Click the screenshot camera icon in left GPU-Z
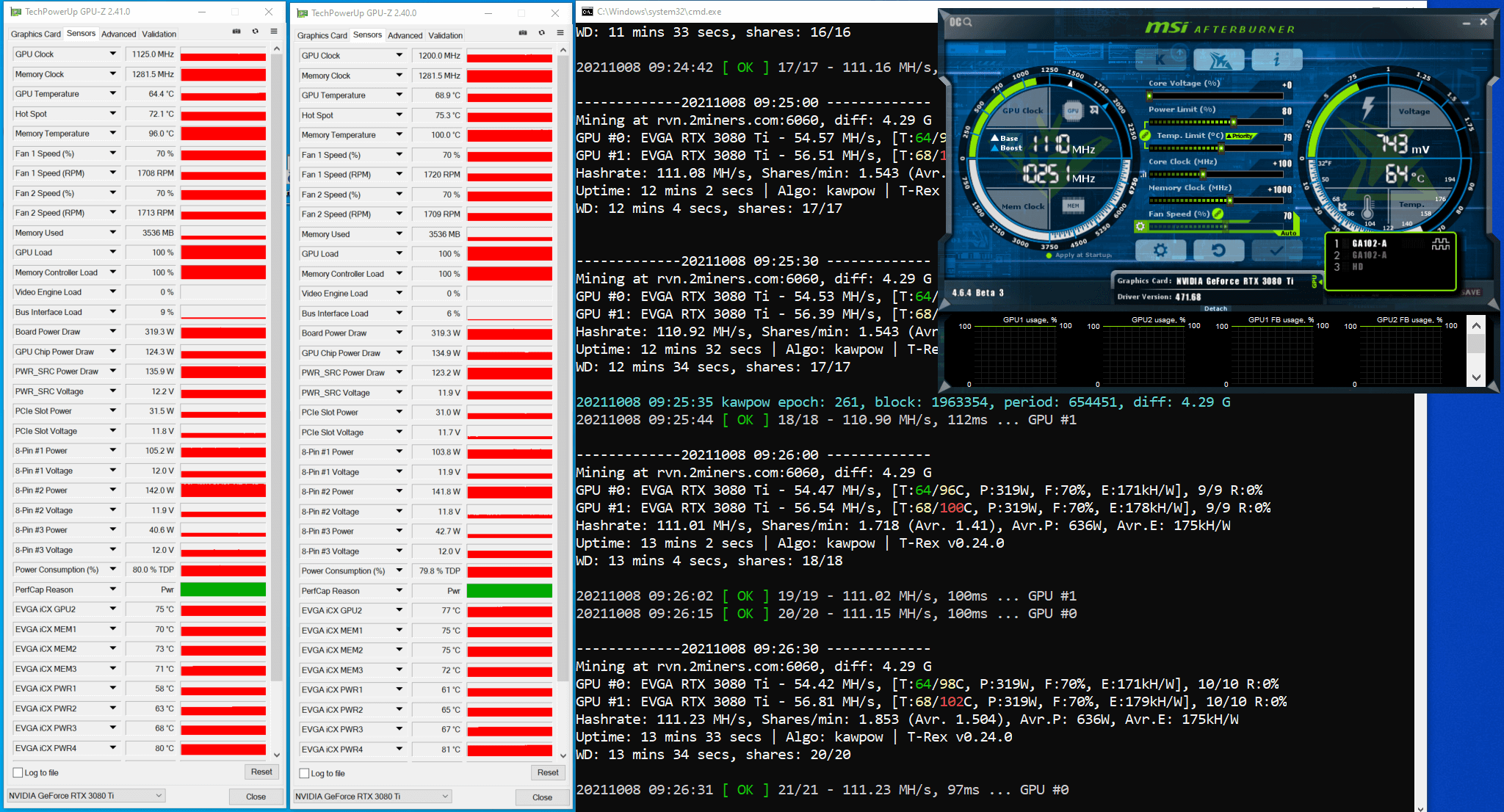The width and height of the screenshot is (1504, 812). pos(236,32)
